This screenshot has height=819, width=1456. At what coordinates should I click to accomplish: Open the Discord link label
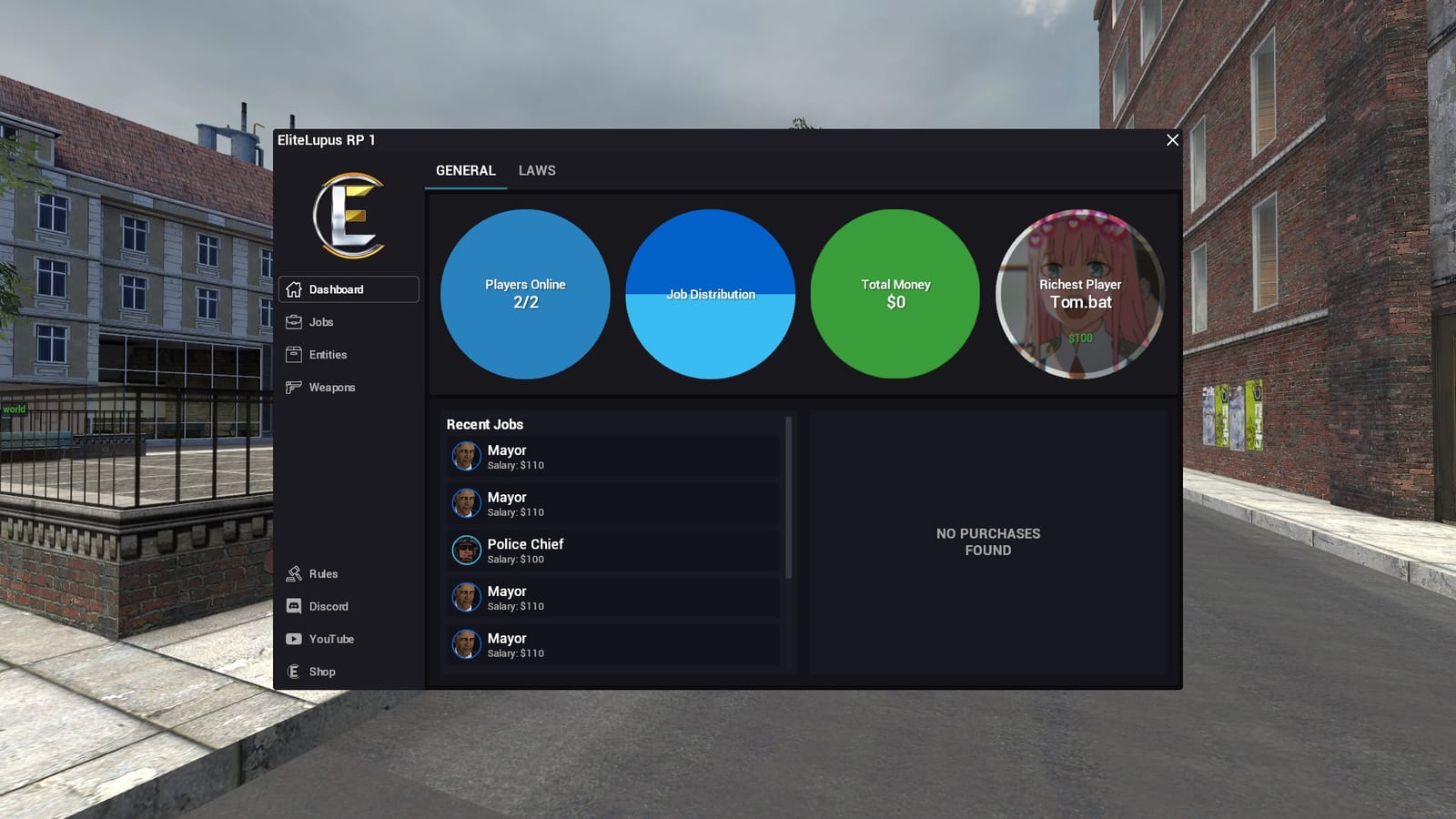(329, 607)
